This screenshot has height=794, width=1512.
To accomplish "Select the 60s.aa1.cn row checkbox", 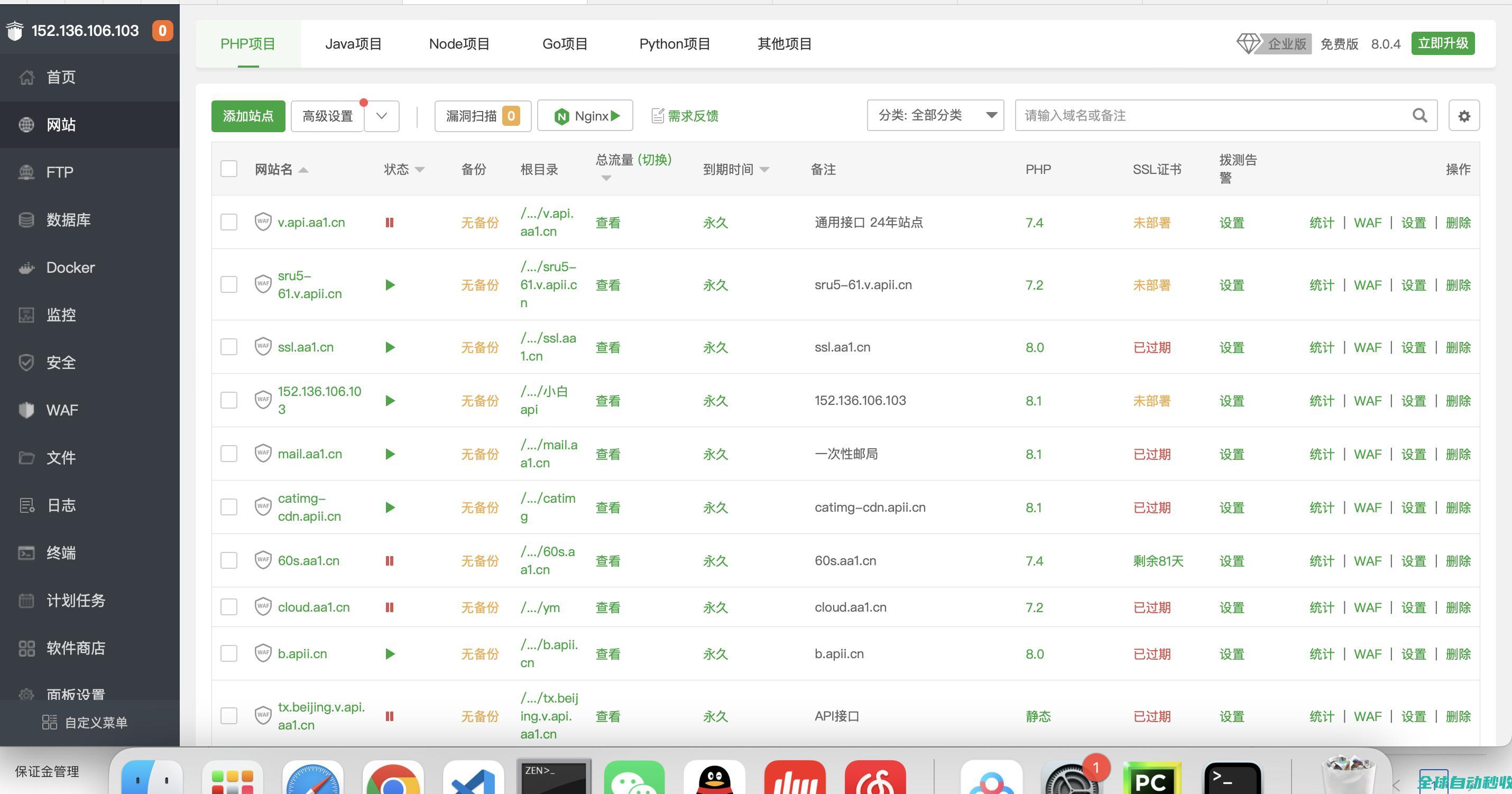I will 229,560.
